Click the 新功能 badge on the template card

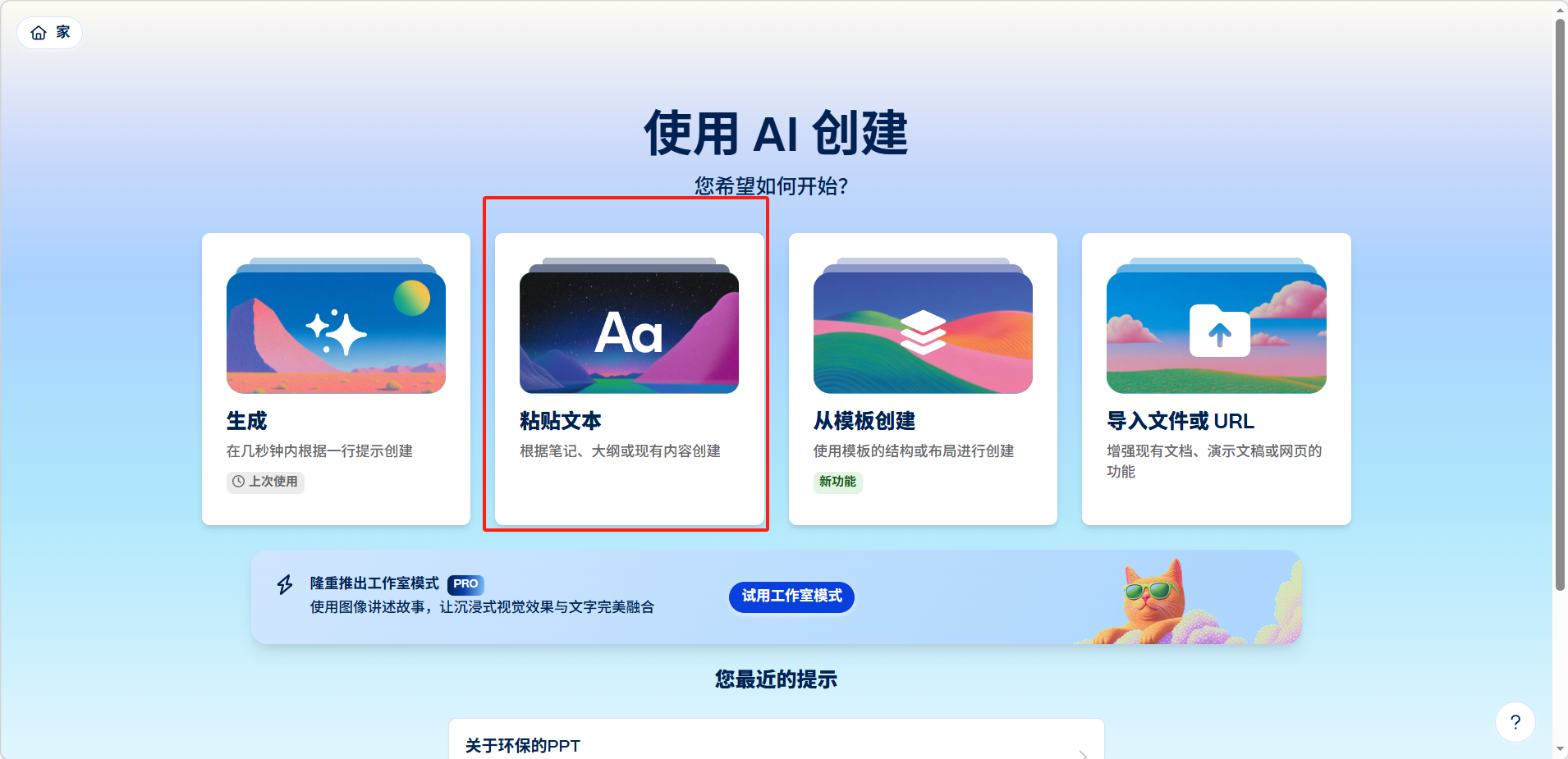coord(837,482)
